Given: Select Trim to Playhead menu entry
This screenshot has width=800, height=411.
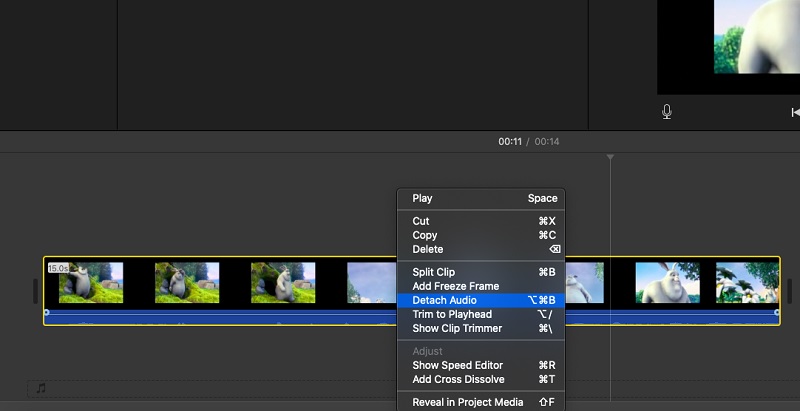Looking at the screenshot, I should click(x=481, y=314).
